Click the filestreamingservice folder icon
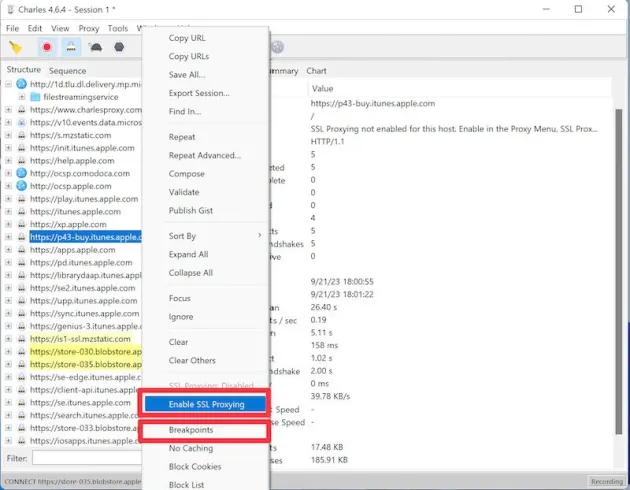Screen dimensions: 630x490 point(35,98)
